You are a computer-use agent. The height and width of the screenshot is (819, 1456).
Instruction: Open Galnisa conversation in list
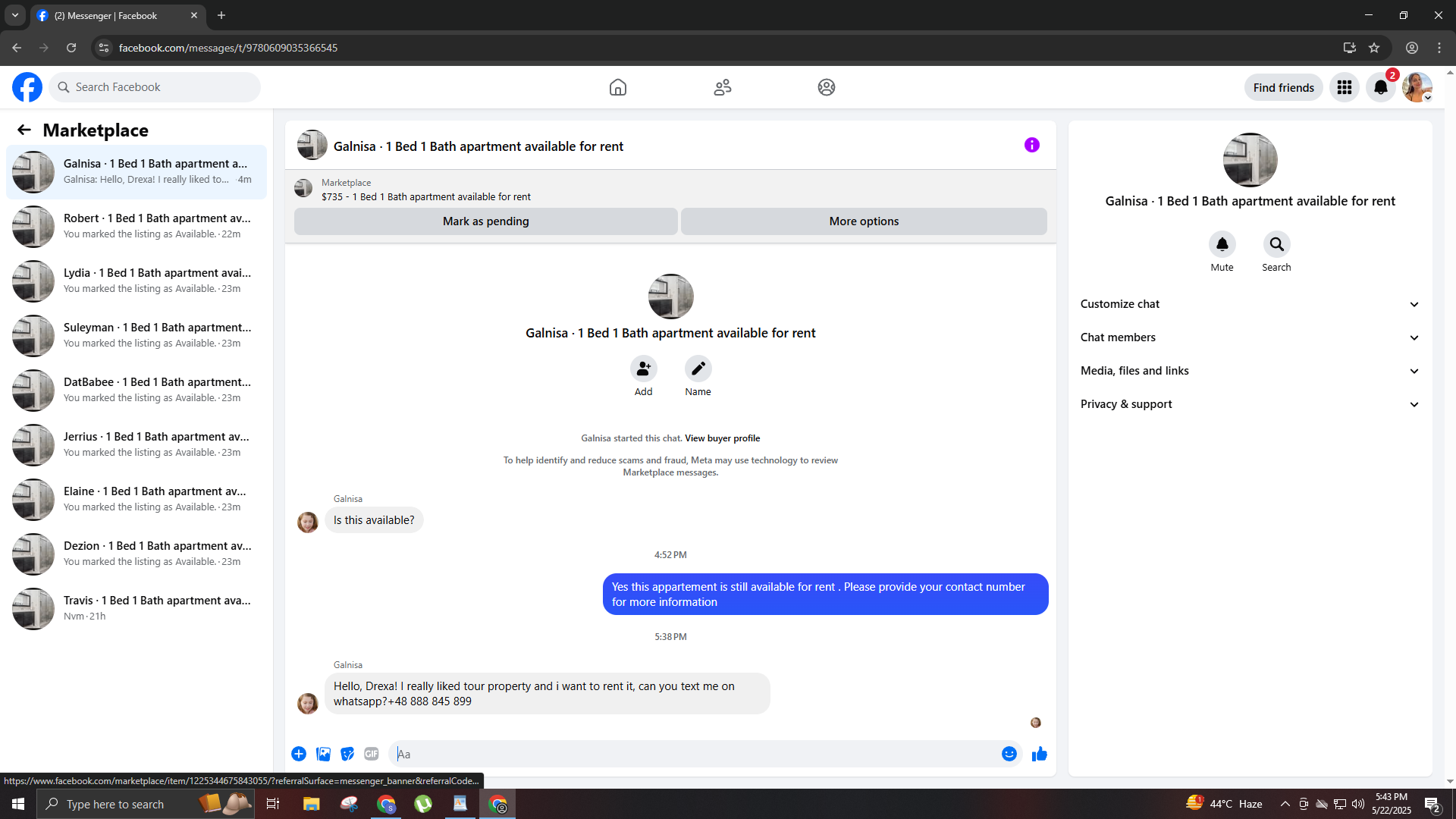[136, 172]
